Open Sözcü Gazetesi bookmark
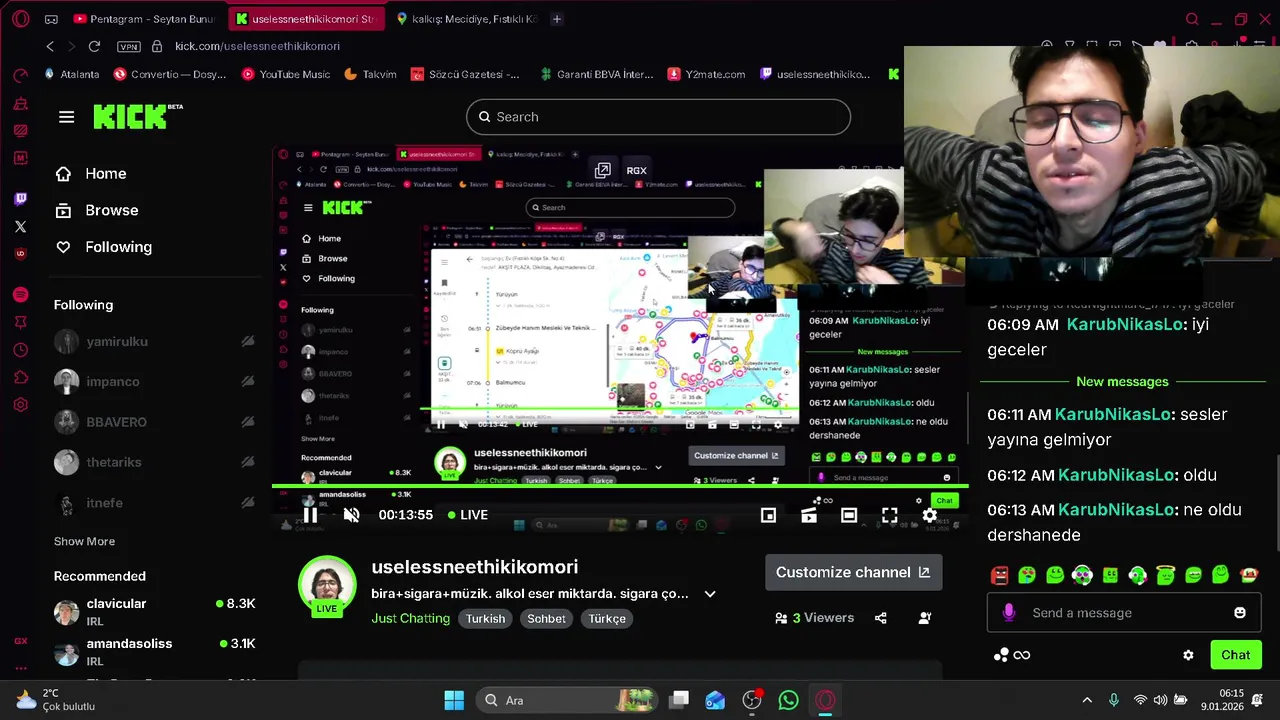 (464, 74)
